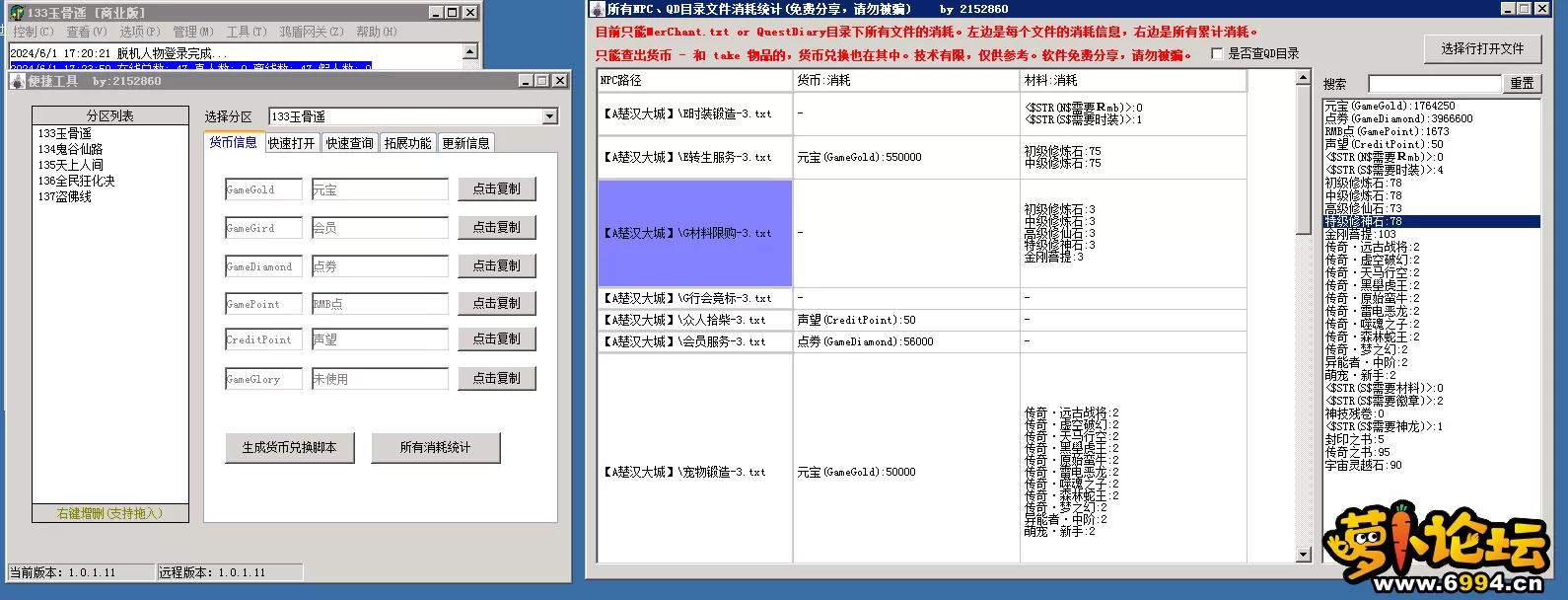Switch to the 快速打开 tab
Viewport: 1568px width, 600px height.
(292, 143)
